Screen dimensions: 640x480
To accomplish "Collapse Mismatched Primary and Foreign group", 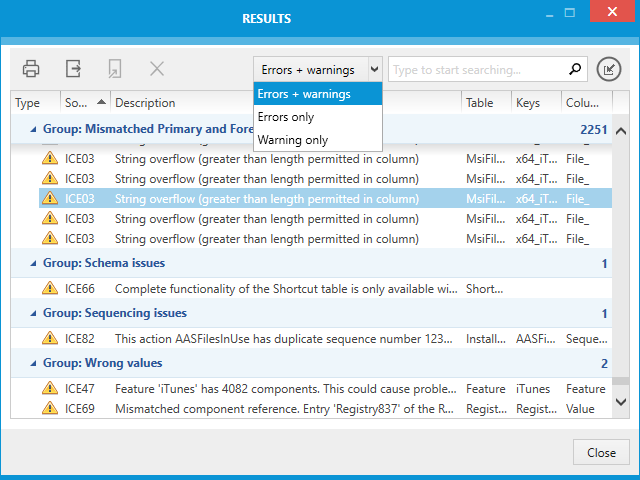I will point(33,129).
